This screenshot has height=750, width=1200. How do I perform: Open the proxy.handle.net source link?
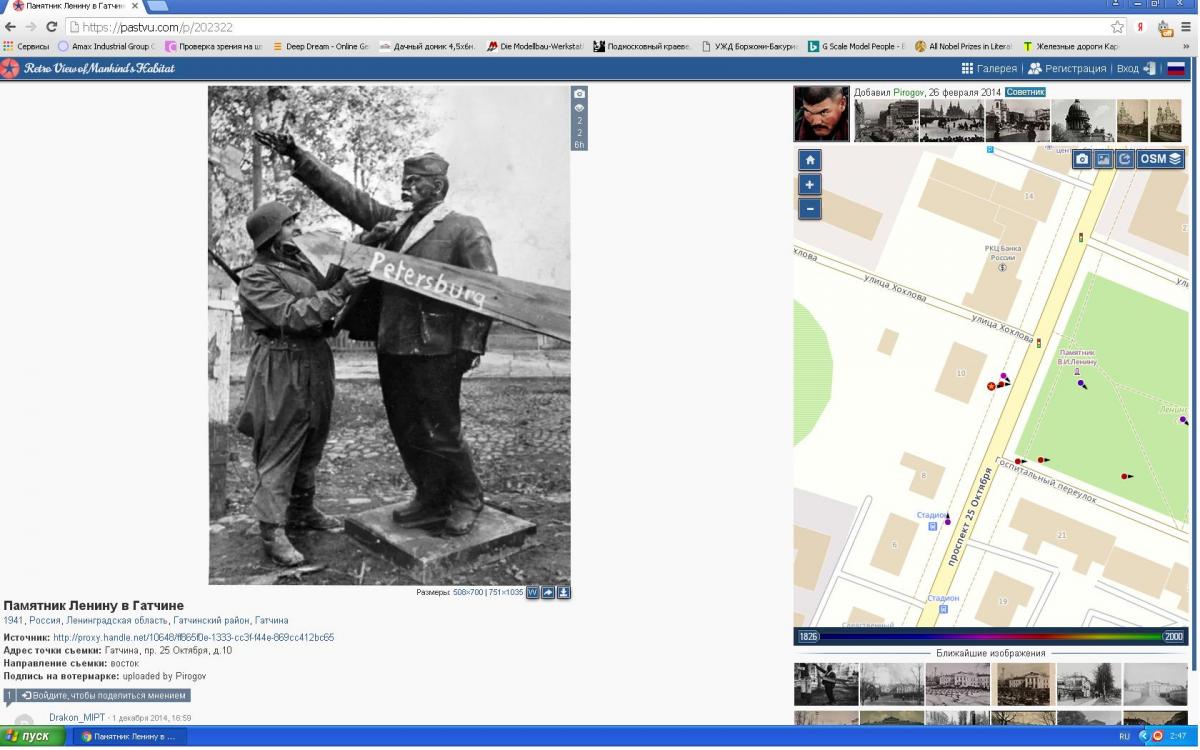(x=193, y=637)
